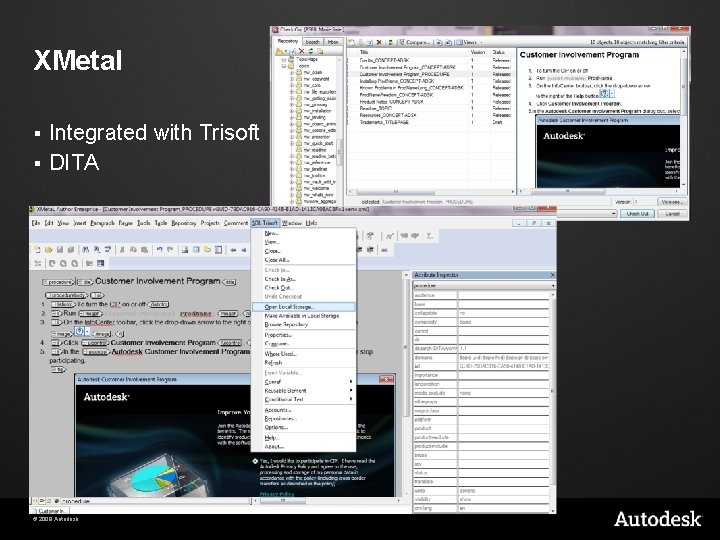Select the mv_welcome folder in tree
Screen dimensions: 720x540
(316, 188)
